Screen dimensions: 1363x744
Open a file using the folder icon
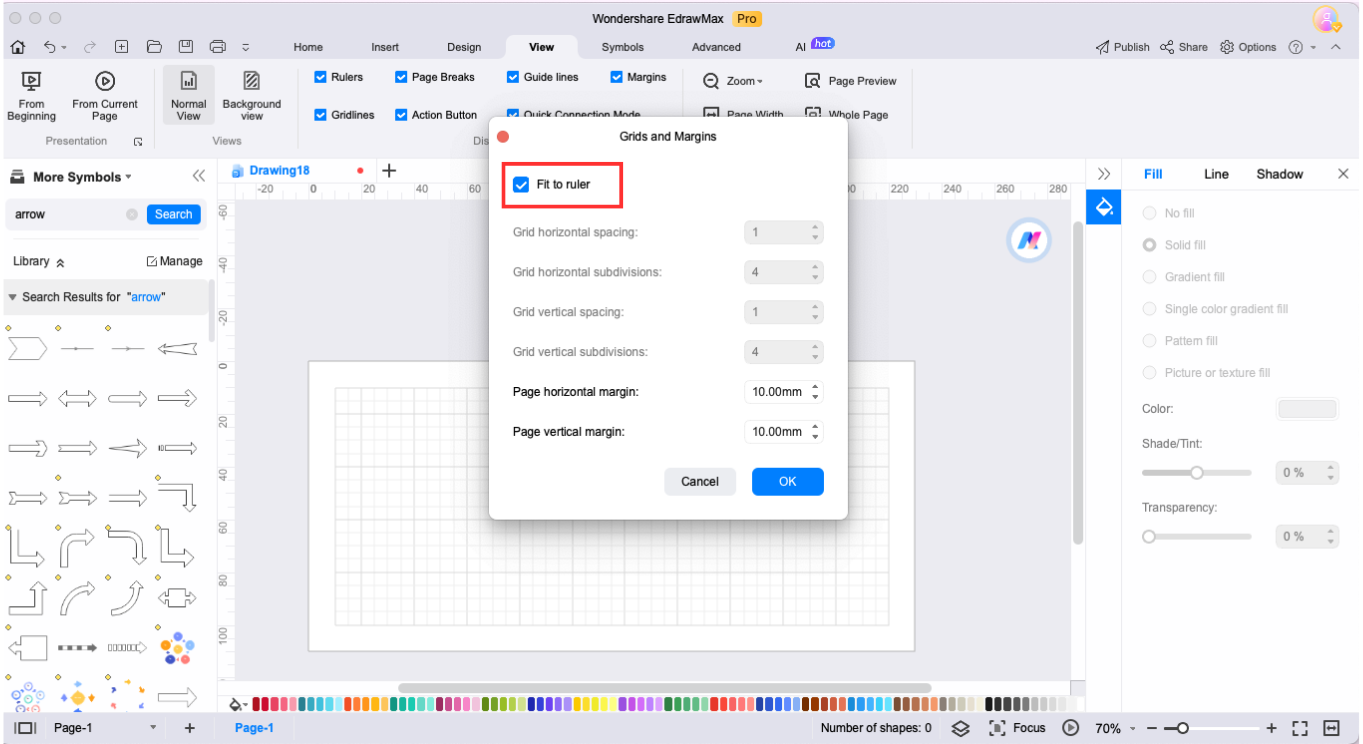(x=154, y=47)
